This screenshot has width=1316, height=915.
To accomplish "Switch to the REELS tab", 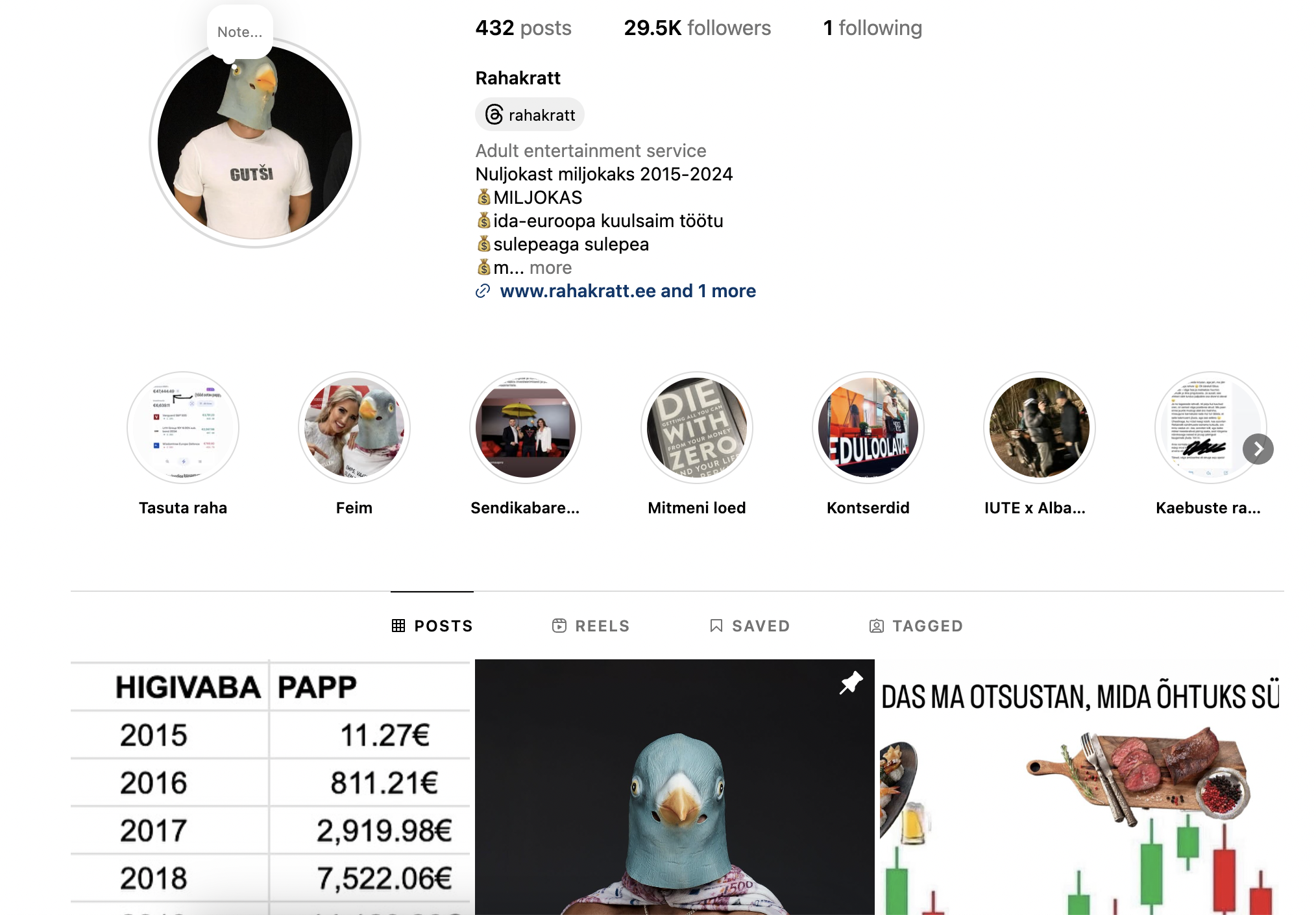I will (x=591, y=626).
